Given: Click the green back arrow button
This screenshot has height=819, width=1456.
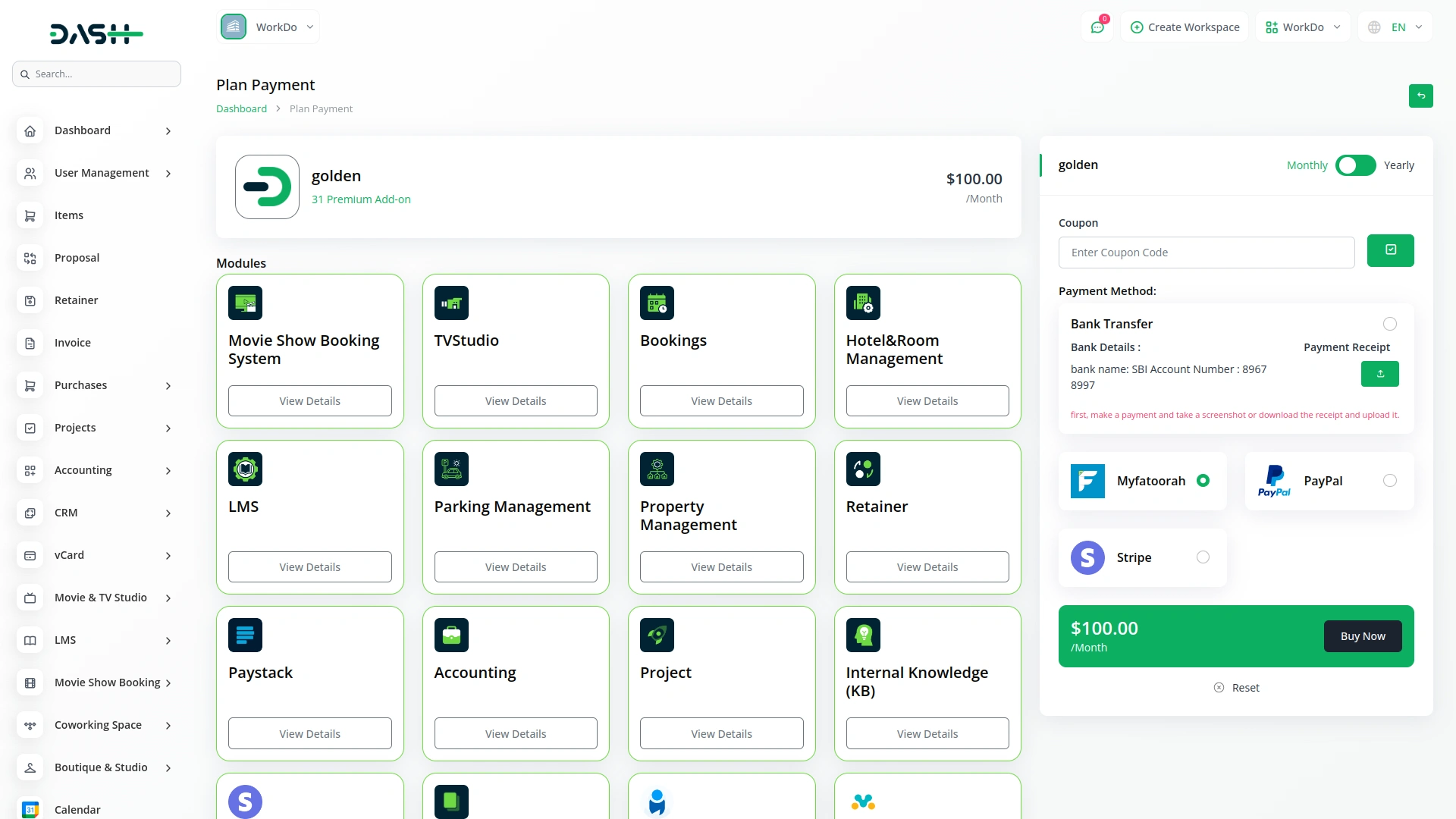Looking at the screenshot, I should point(1420,96).
